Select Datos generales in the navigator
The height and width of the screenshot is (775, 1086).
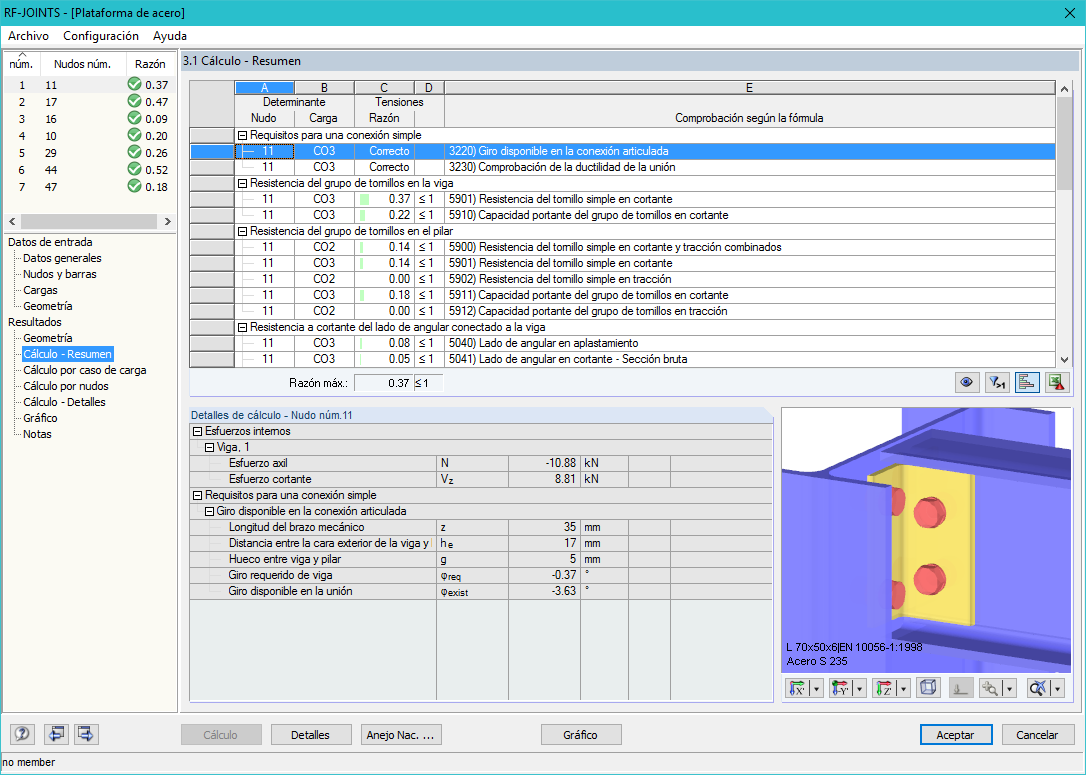(62, 258)
